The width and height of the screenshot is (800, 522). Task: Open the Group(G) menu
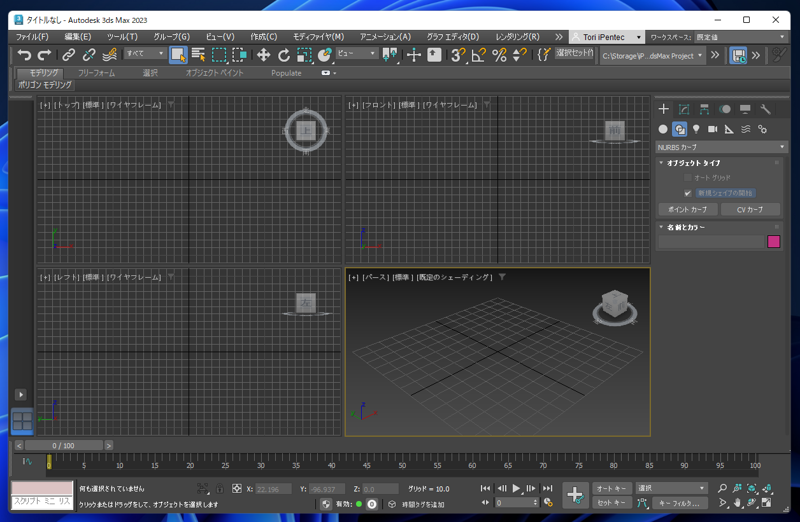(171, 37)
